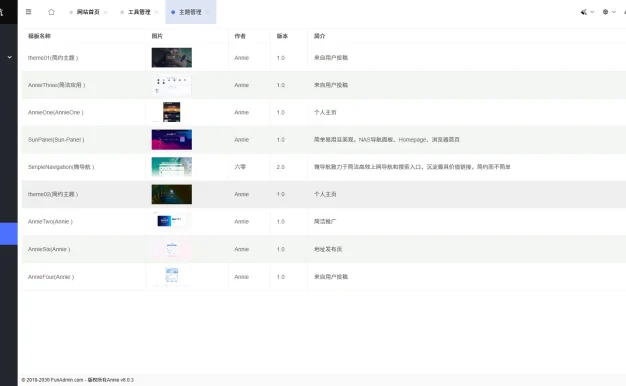This screenshot has width=626, height=386.
Task: Switch to the 工具管理 tab
Action: (139, 12)
